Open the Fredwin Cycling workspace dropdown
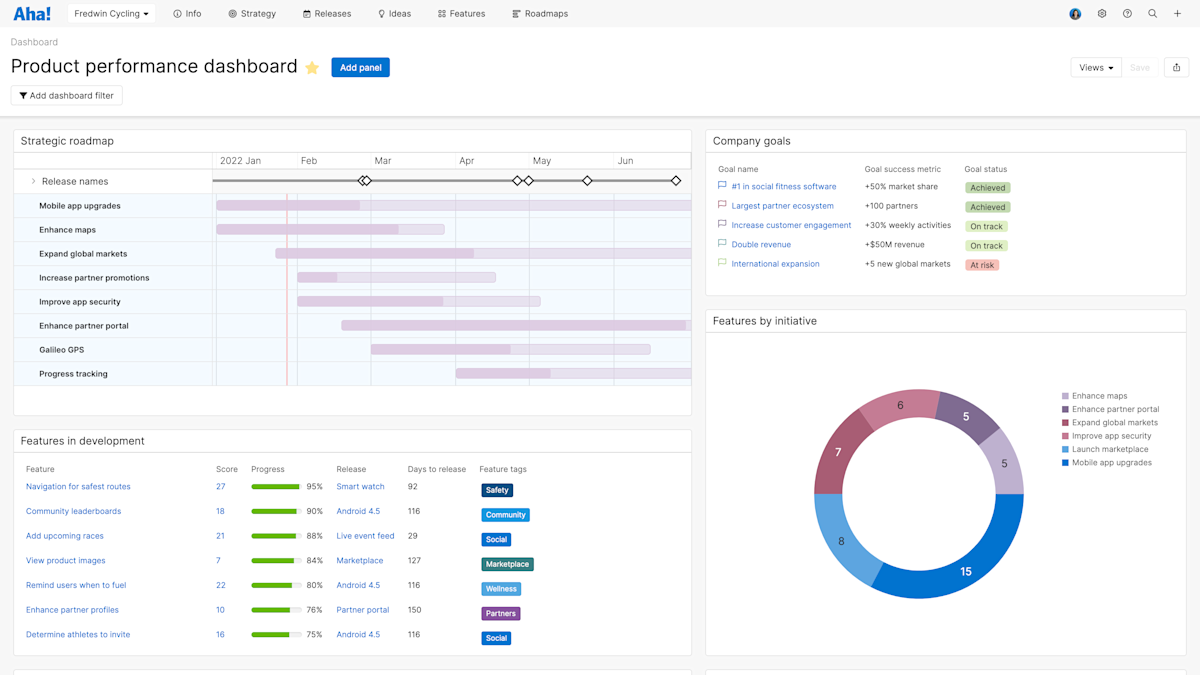Viewport: 1200px width, 675px height. (x=110, y=14)
